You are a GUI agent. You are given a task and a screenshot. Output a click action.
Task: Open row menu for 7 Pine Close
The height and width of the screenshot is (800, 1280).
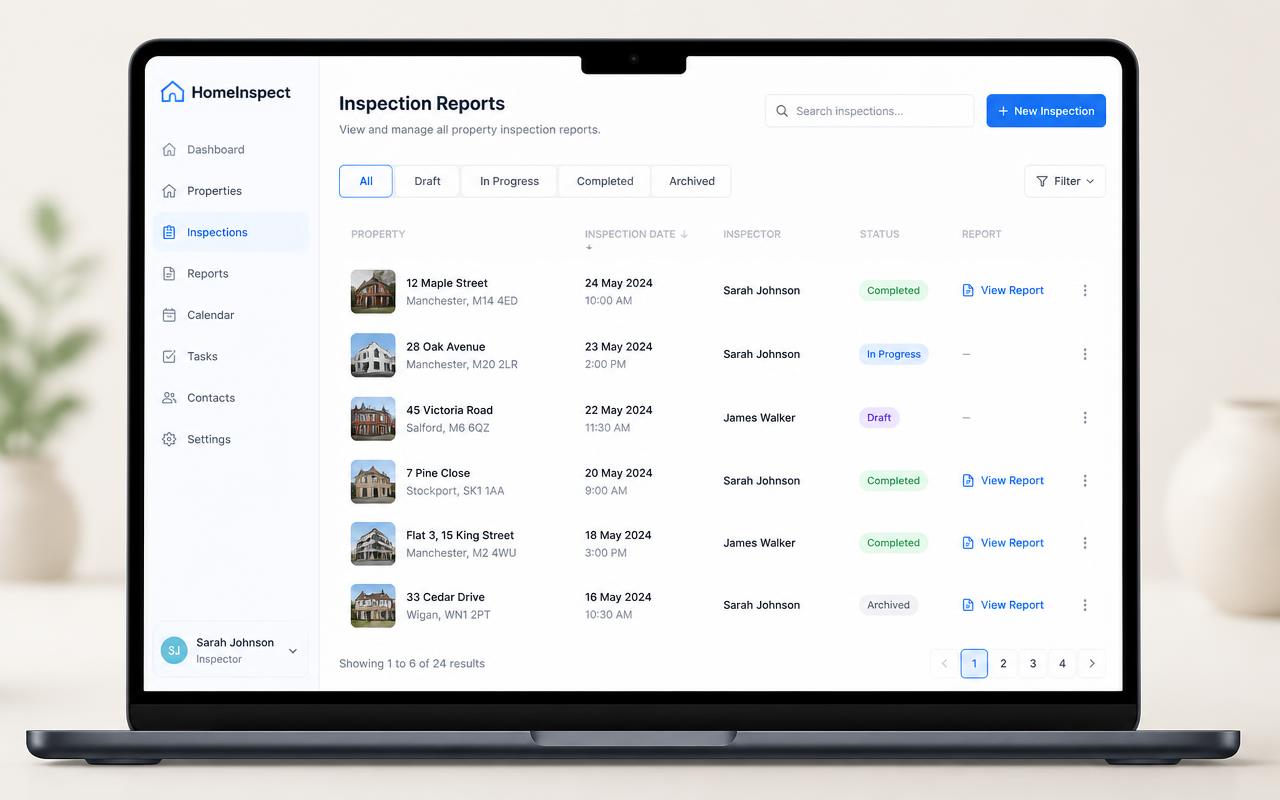(x=1085, y=481)
